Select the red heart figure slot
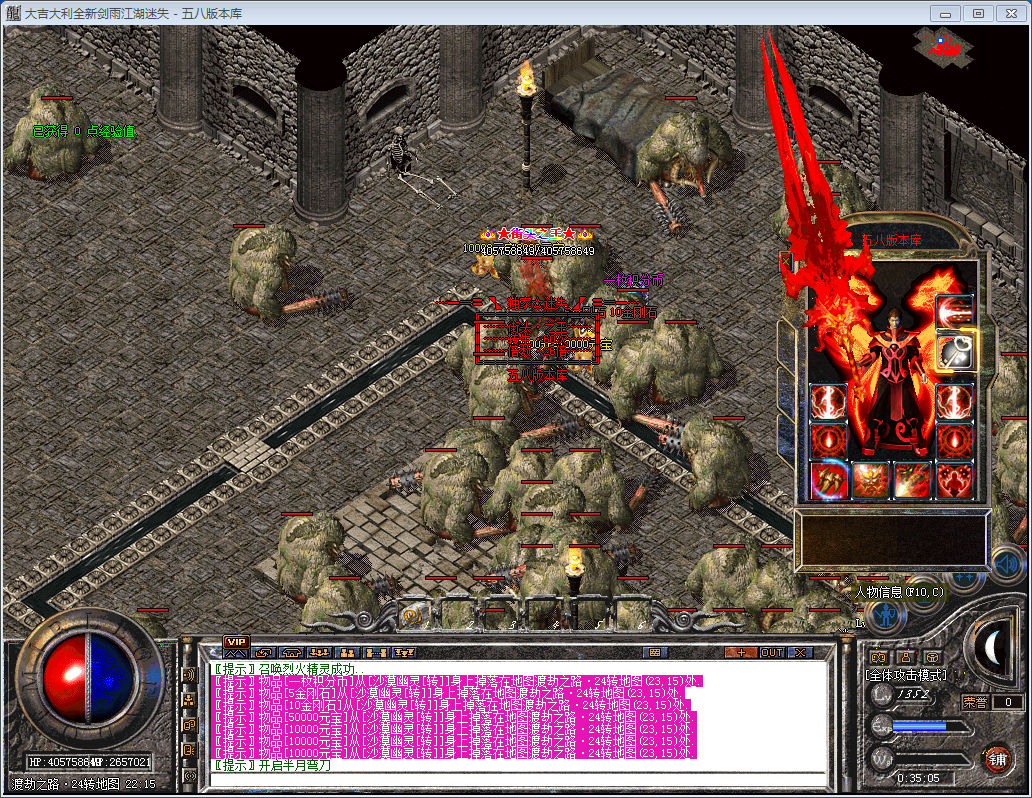The image size is (1032, 798). (955, 480)
